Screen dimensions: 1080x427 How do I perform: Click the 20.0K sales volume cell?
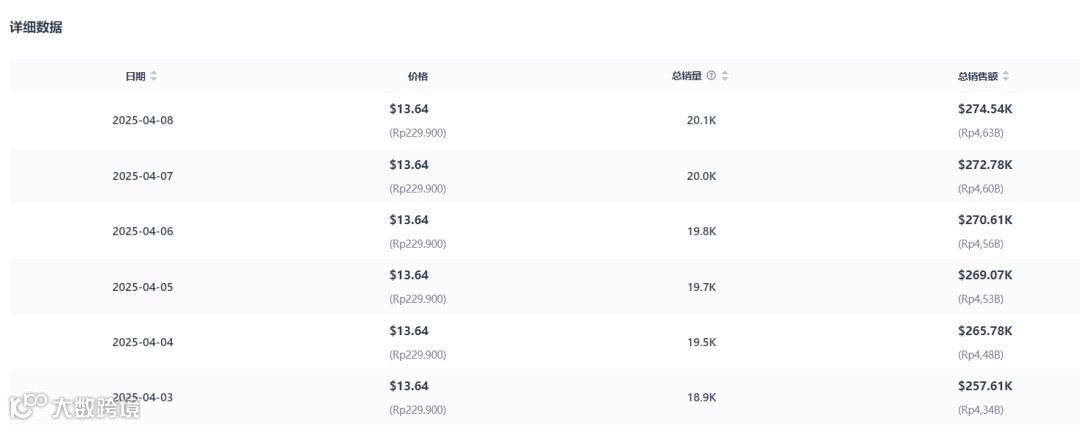click(x=701, y=176)
